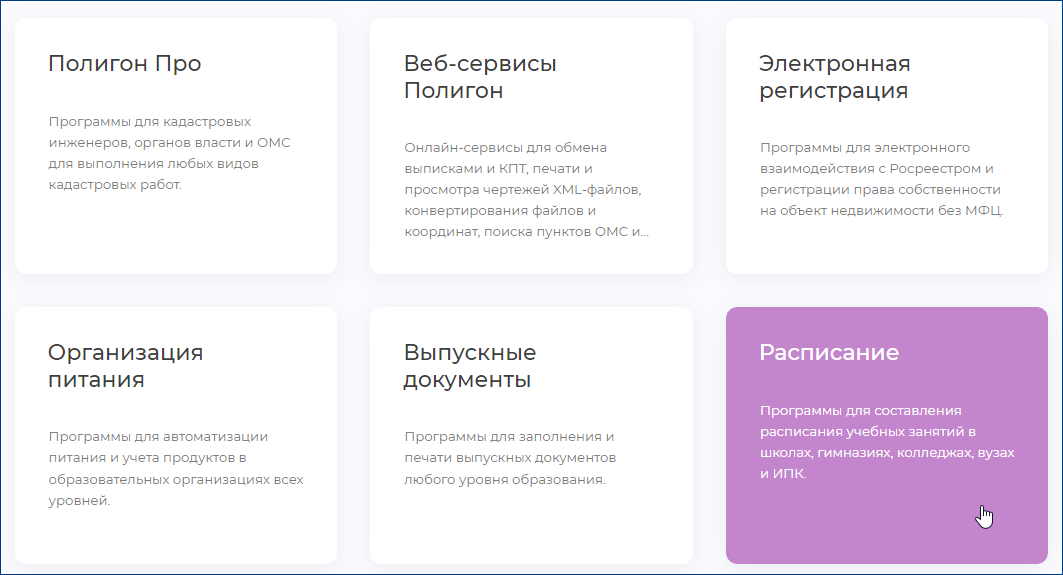Open the Электронная регистрация heading
Image resolution: width=1063 pixels, height=575 pixels.
[834, 77]
